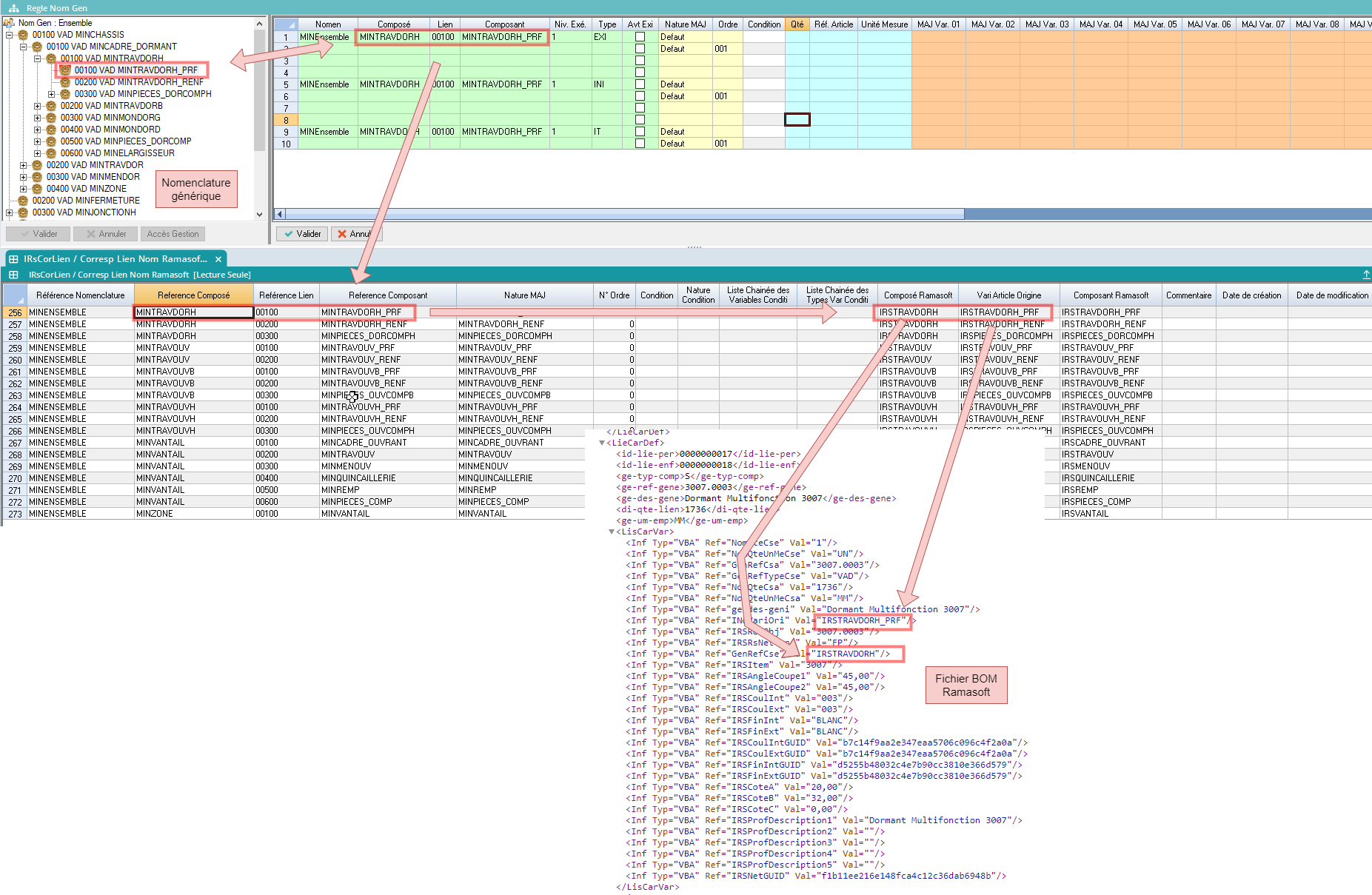Click the MINZONE tree node icon
Image resolution: width=1372 pixels, height=895 pixels.
click(37, 189)
